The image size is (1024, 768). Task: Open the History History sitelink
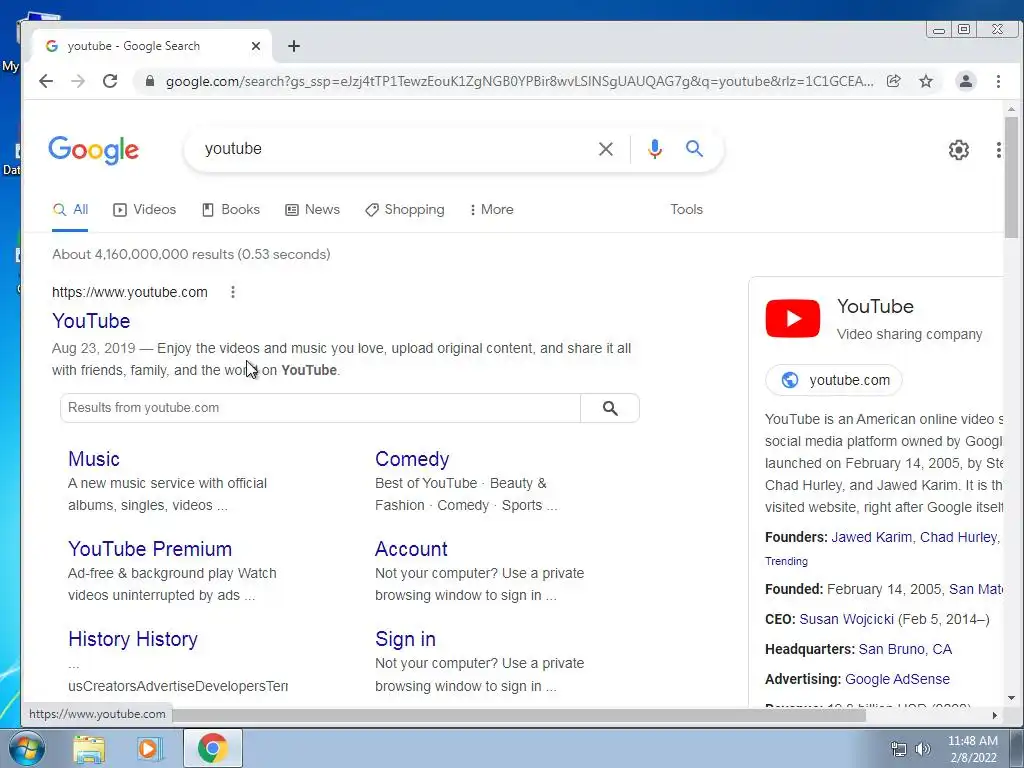click(x=133, y=639)
